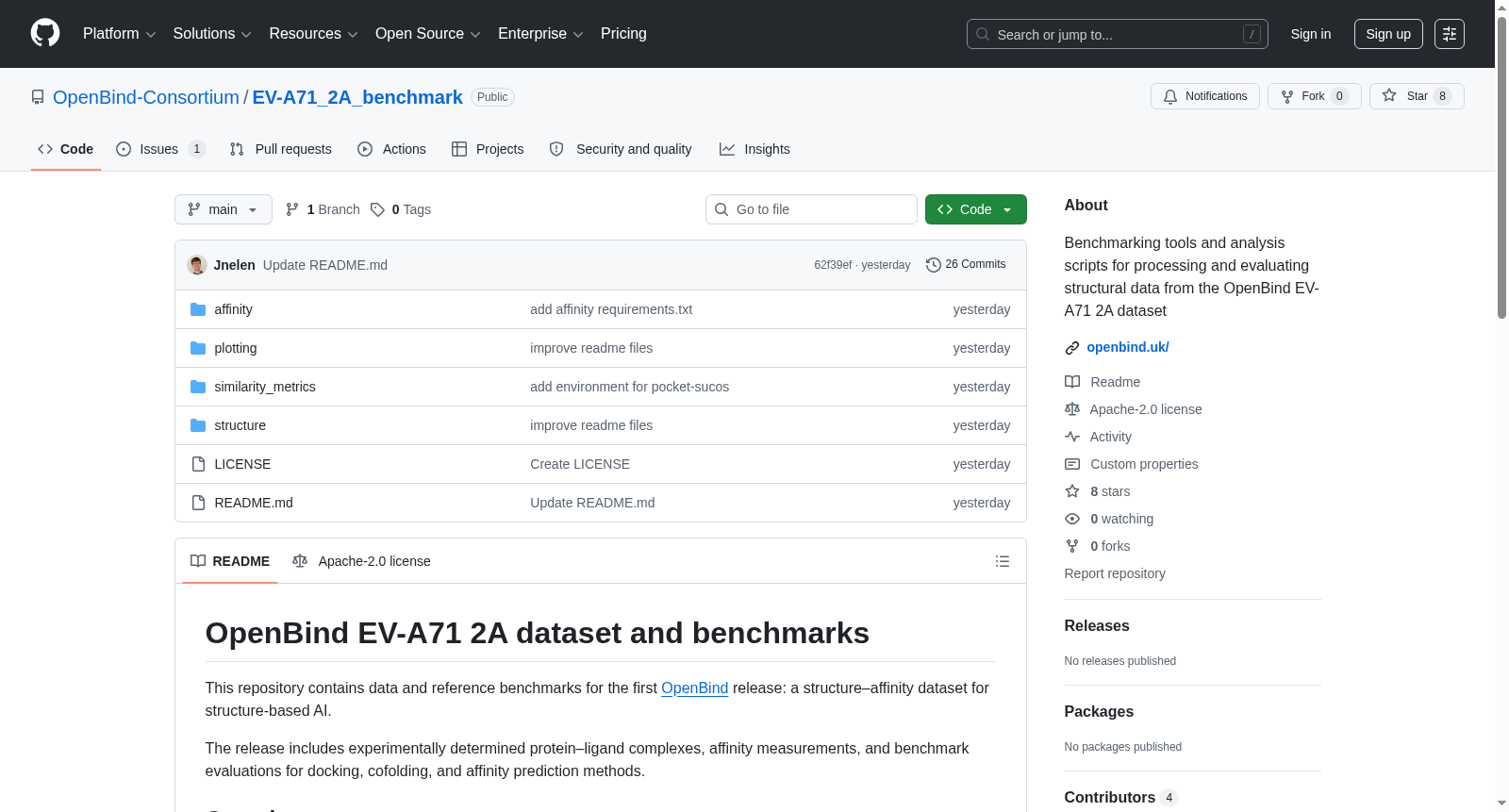This screenshot has width=1509, height=812.
Task: Open the similarity_metrics folder
Action: (x=265, y=387)
